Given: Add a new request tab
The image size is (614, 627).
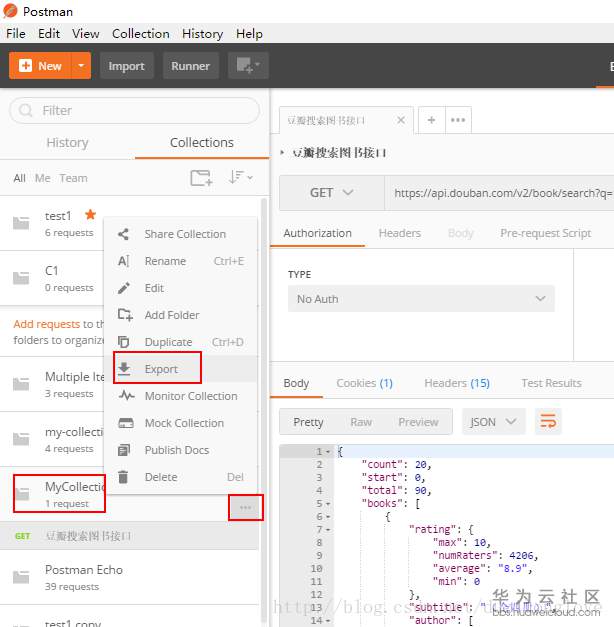Looking at the screenshot, I should coord(431,120).
